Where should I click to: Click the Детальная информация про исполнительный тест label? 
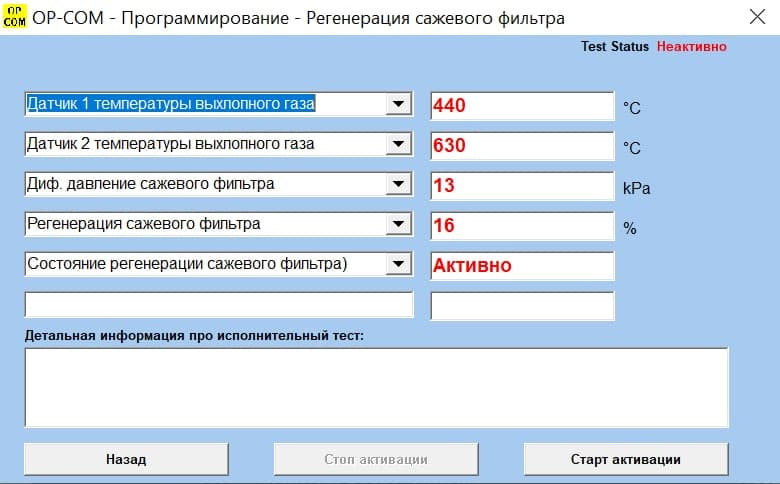[194, 336]
